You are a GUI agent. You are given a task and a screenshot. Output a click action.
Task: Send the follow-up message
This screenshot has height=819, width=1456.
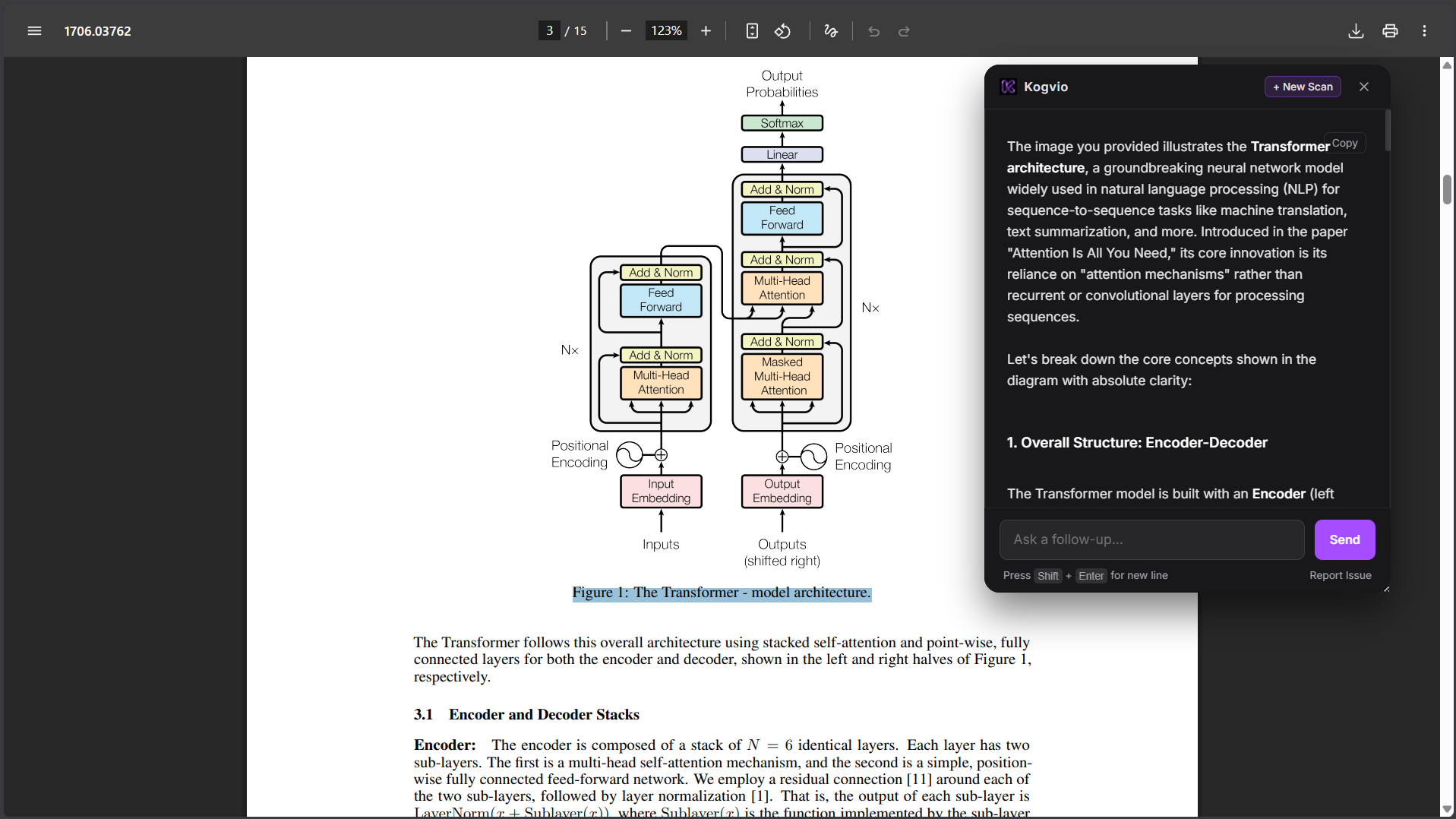pyautogui.click(x=1344, y=539)
